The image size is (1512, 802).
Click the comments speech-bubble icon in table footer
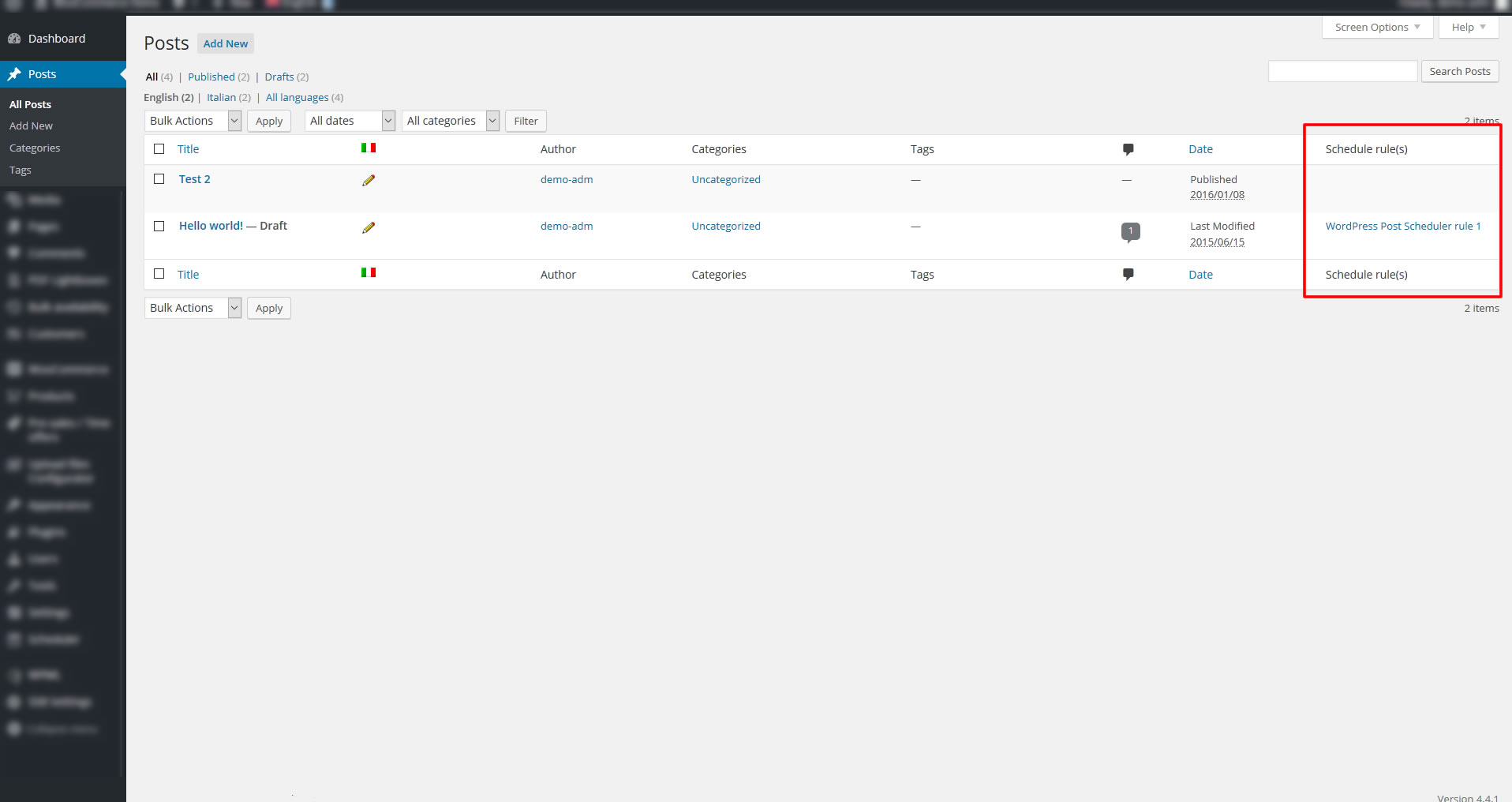pos(1128,275)
